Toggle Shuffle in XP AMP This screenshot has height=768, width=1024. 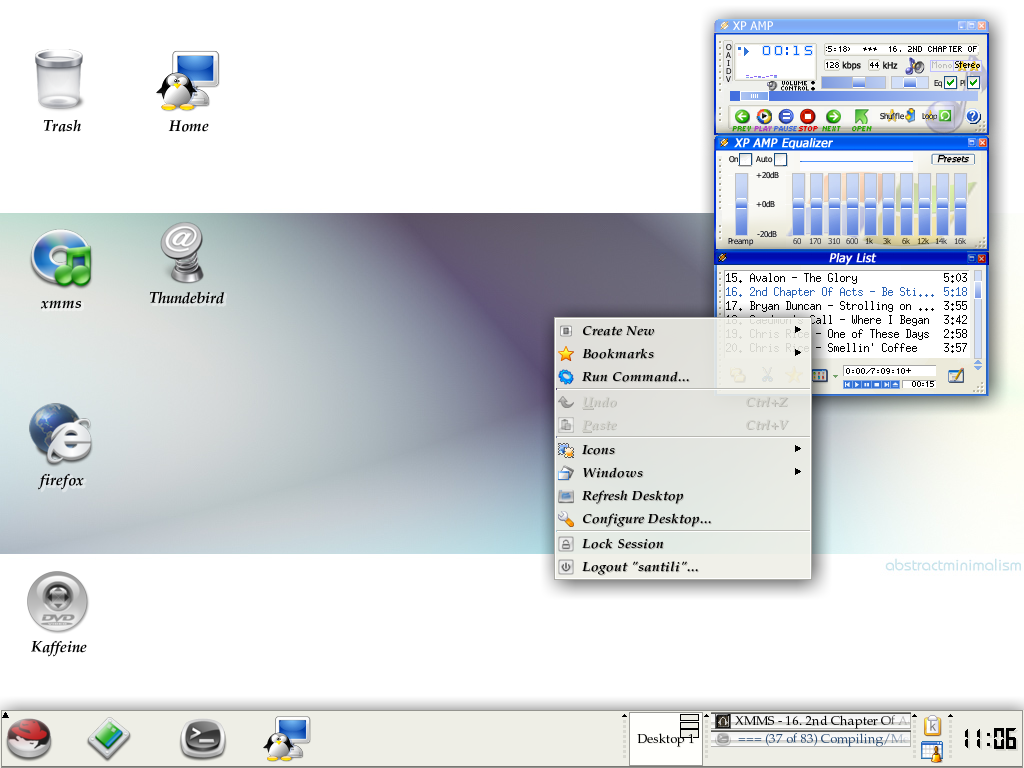(897, 116)
